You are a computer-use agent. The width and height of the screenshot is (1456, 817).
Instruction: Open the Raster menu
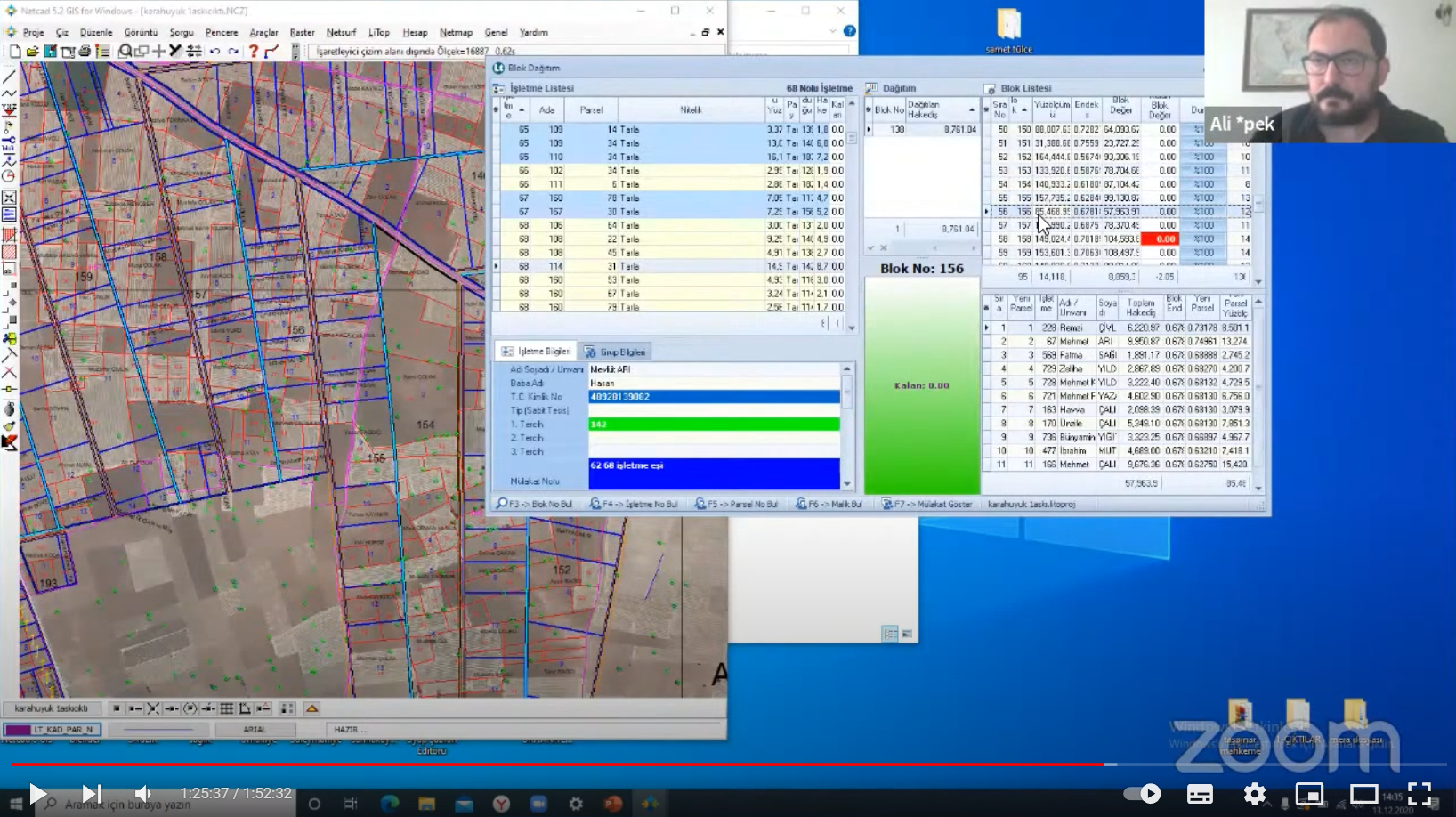tap(302, 32)
